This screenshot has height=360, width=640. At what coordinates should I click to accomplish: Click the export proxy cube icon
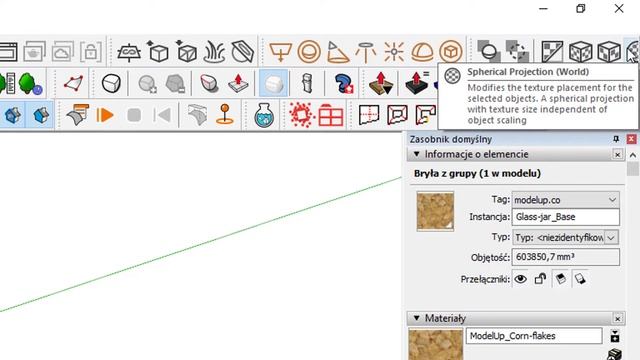coord(158,52)
